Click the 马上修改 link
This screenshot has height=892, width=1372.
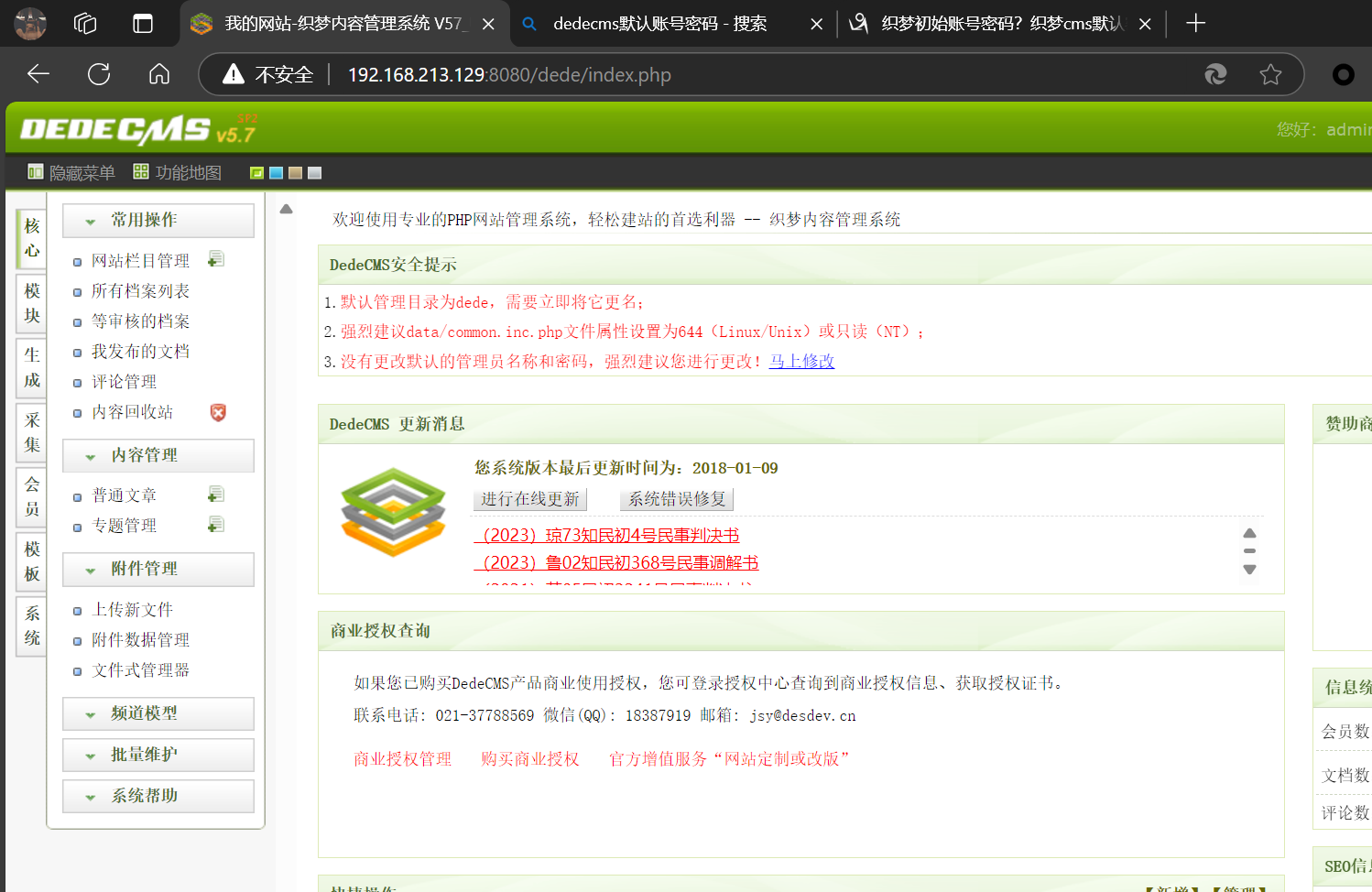click(801, 362)
